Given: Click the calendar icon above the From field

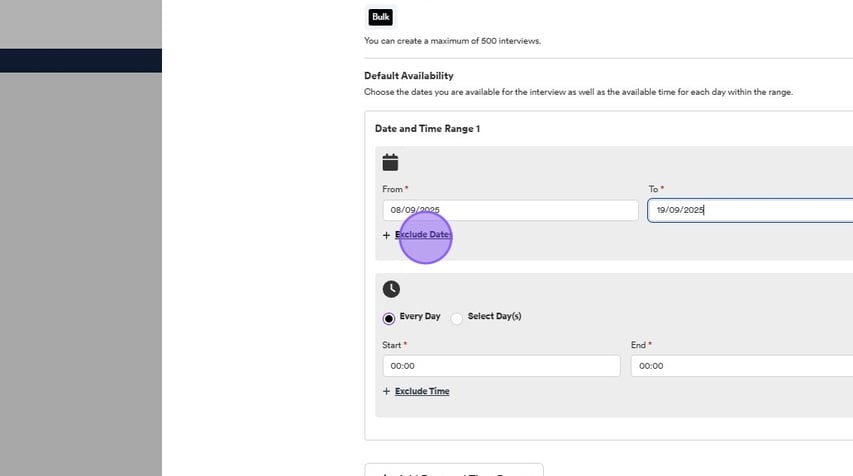Looking at the screenshot, I should 390,162.
